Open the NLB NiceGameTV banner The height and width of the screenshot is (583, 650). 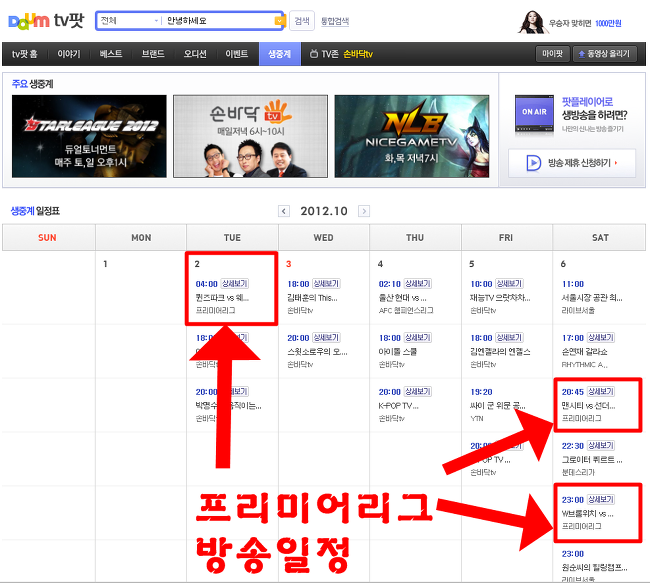[412, 136]
